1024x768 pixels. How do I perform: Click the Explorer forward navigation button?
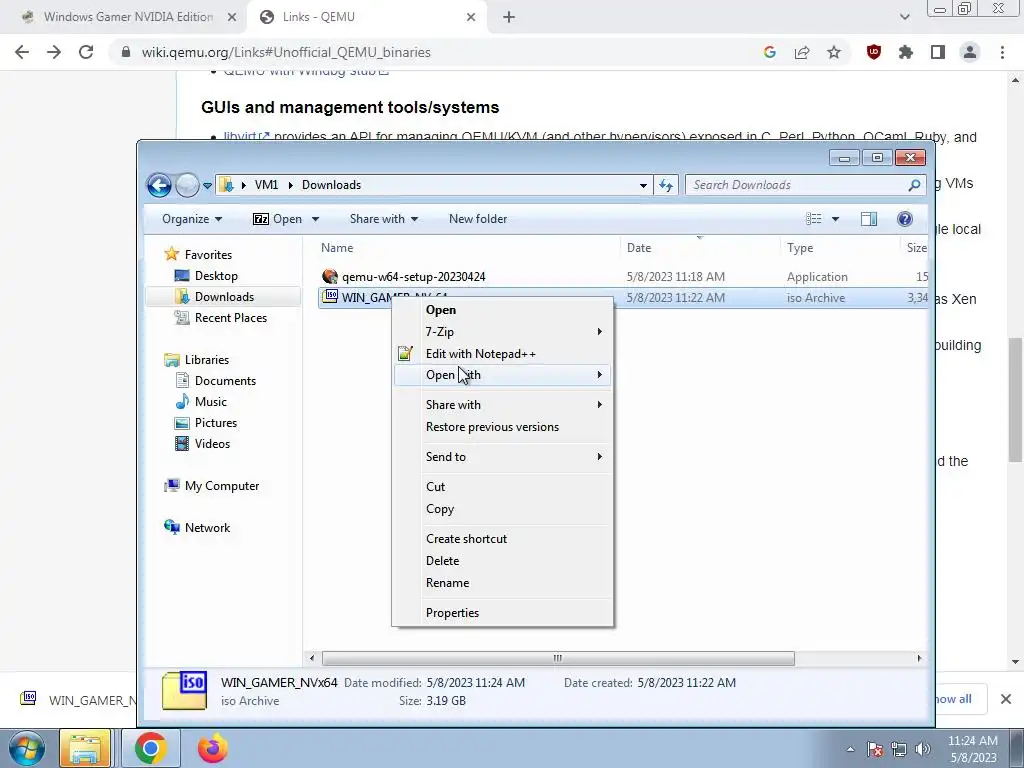(x=187, y=185)
